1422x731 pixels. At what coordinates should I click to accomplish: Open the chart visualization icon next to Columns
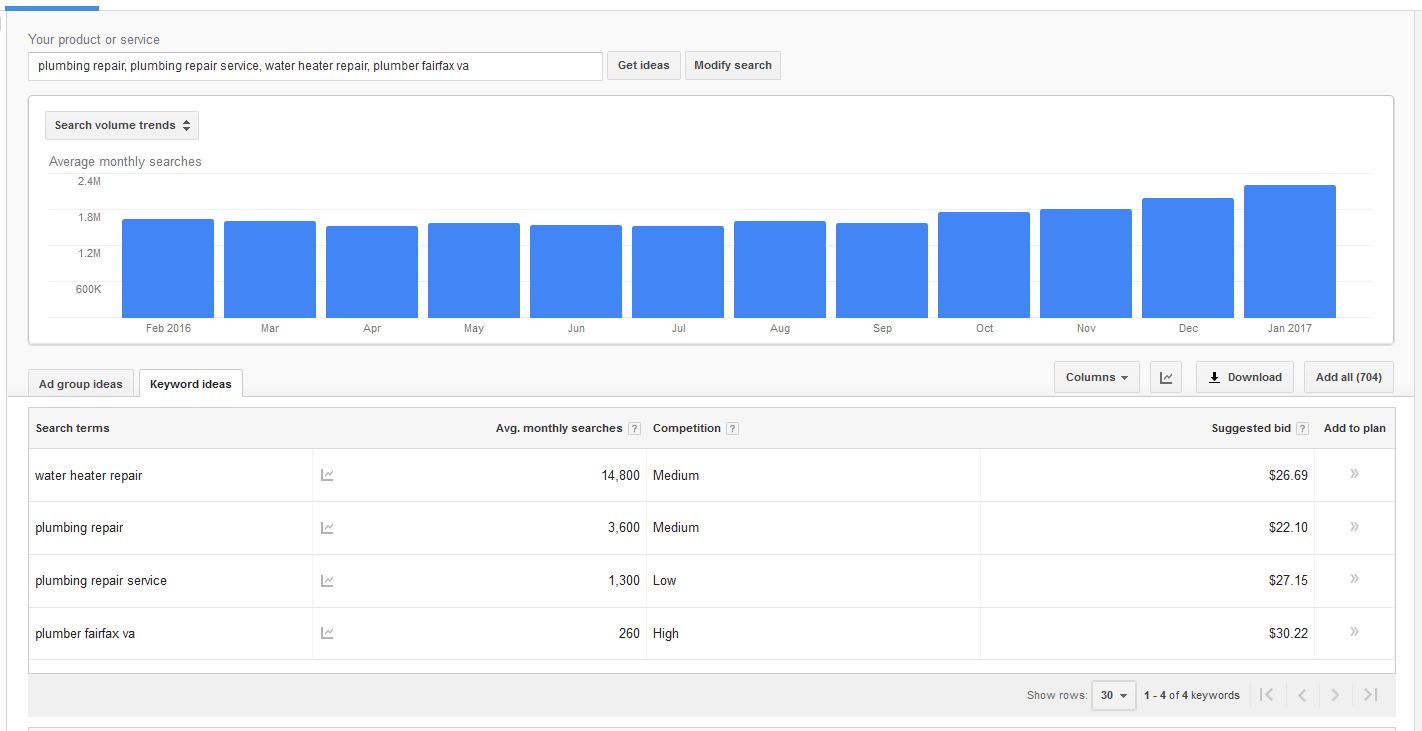pyautogui.click(x=1165, y=377)
